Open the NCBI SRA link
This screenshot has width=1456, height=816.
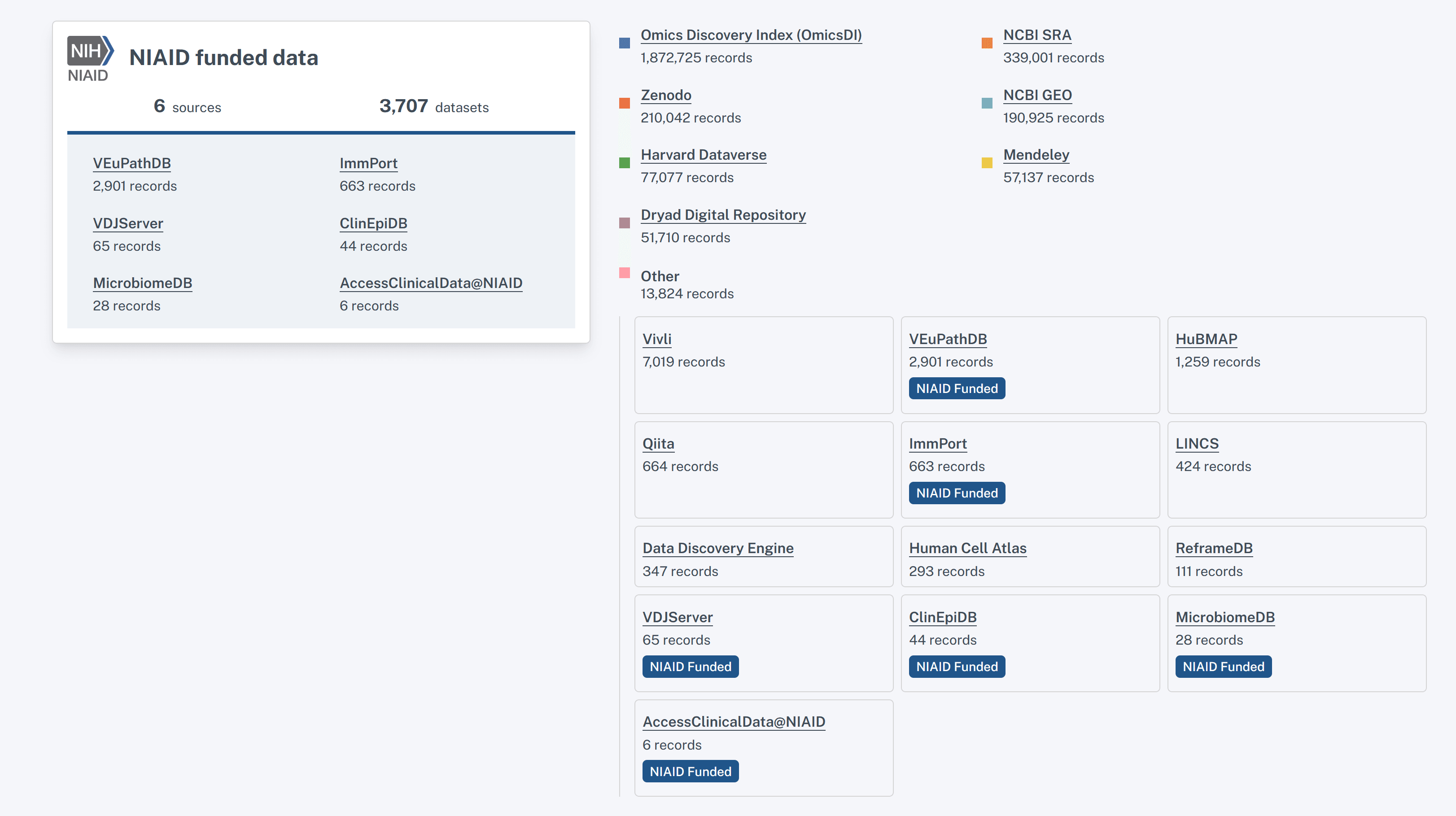pos(1037,35)
